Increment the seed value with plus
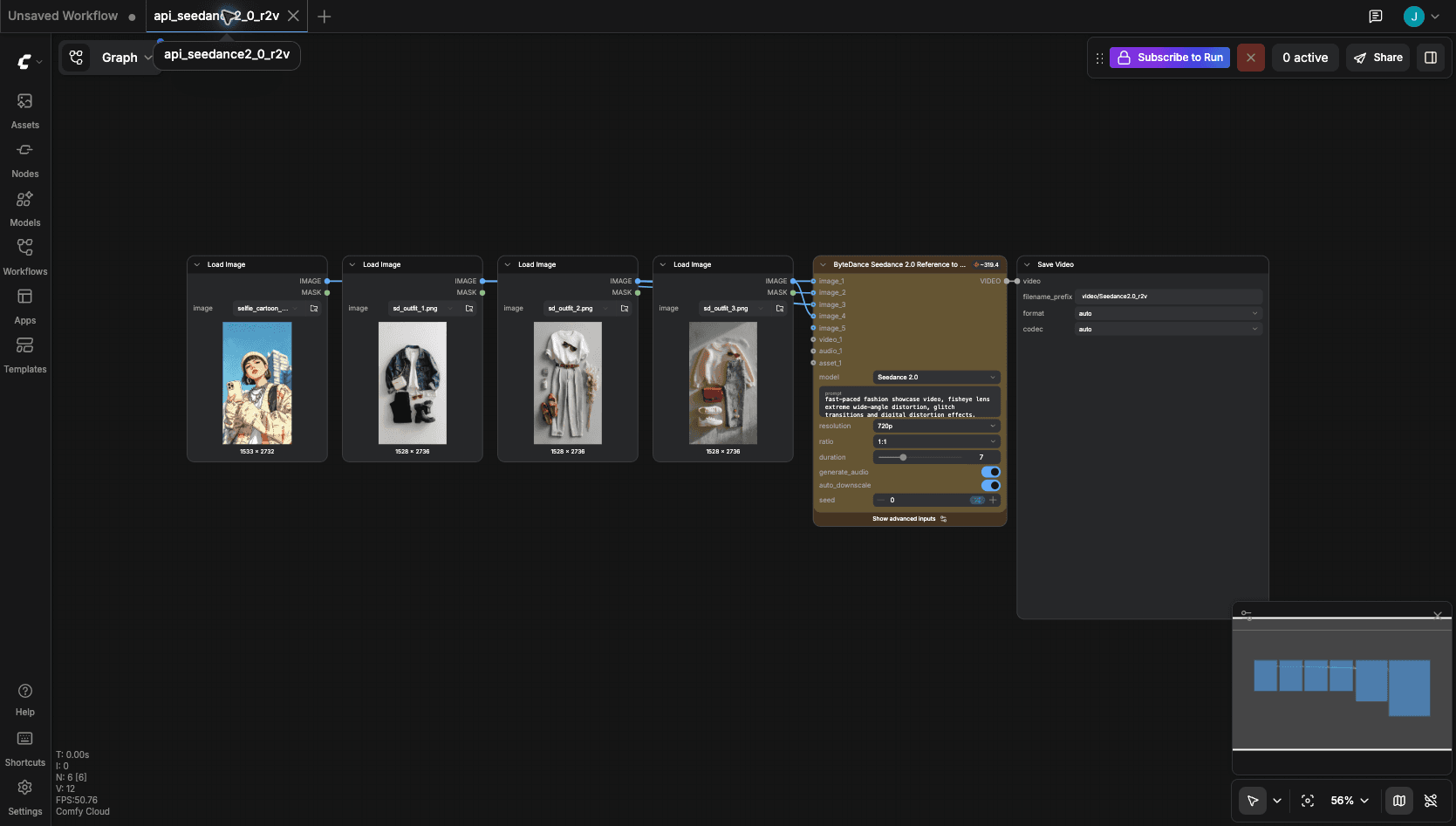Viewport: 1456px width, 826px height. 993,500
